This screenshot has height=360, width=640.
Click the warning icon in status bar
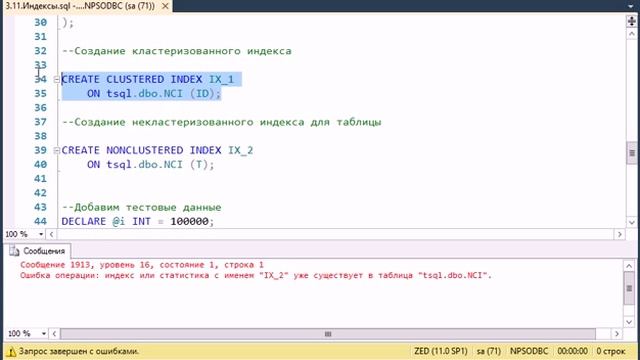click(x=11, y=351)
